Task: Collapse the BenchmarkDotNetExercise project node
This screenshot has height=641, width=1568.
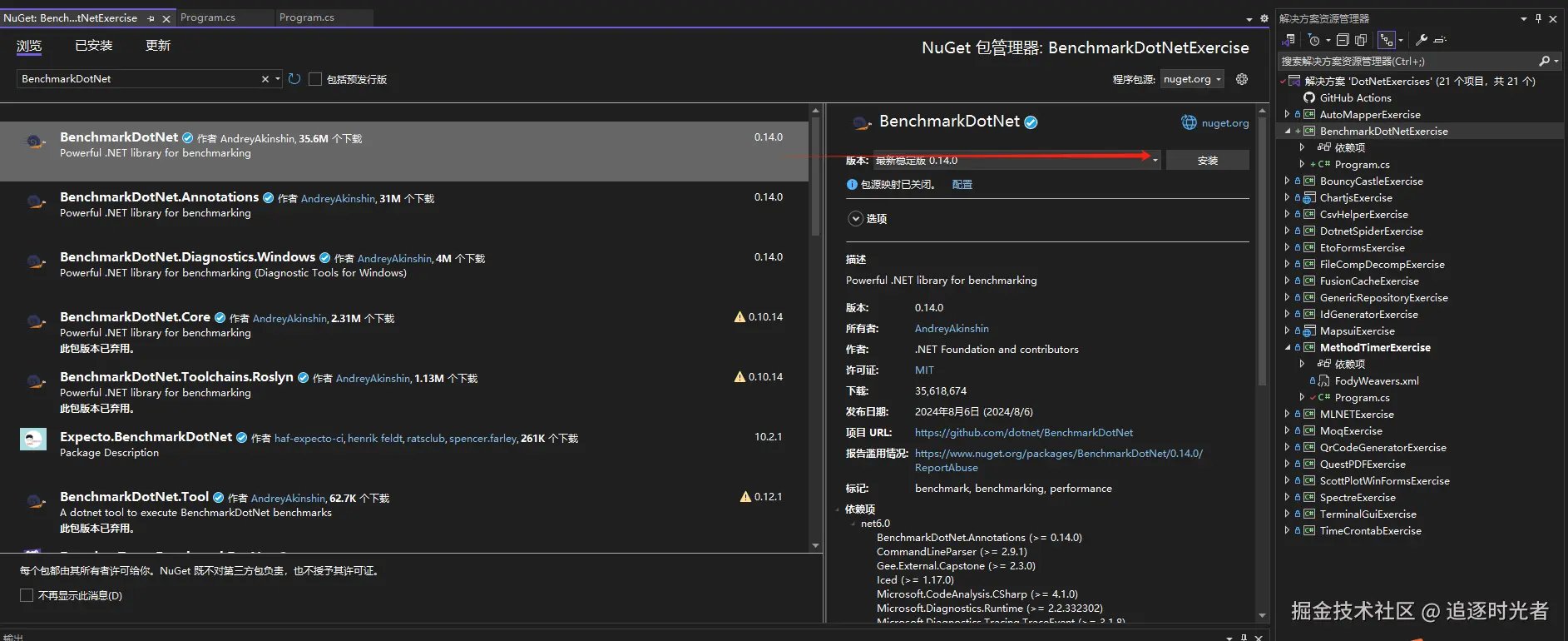Action: coord(1288,132)
